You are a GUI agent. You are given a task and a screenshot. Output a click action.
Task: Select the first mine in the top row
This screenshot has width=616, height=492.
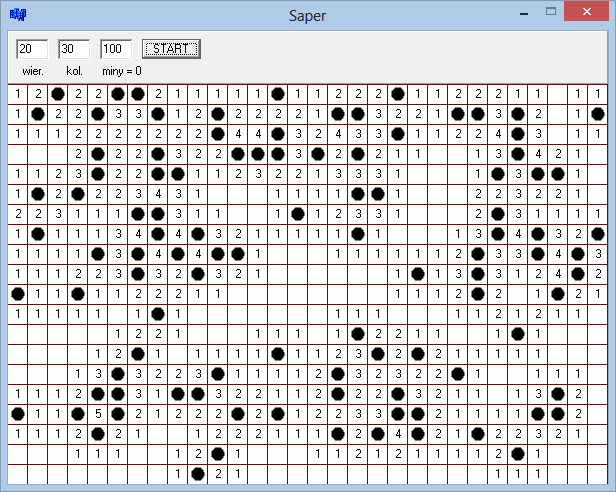click(x=58, y=94)
